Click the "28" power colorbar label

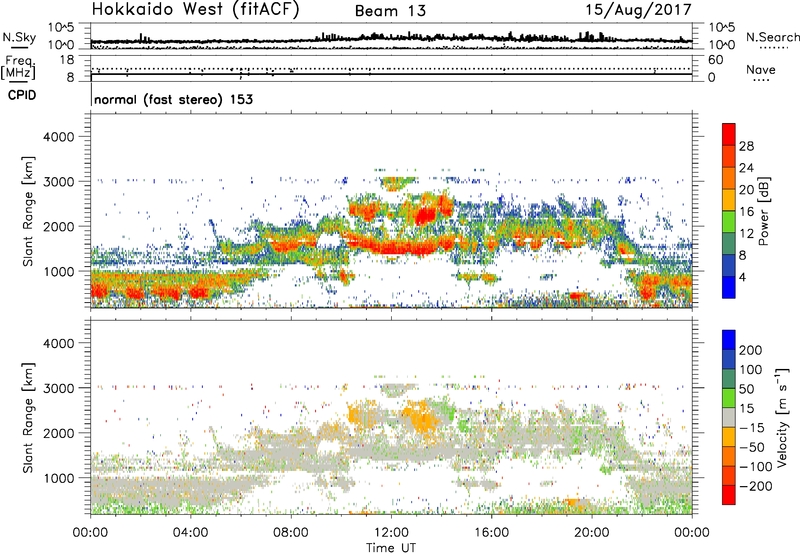click(746, 146)
